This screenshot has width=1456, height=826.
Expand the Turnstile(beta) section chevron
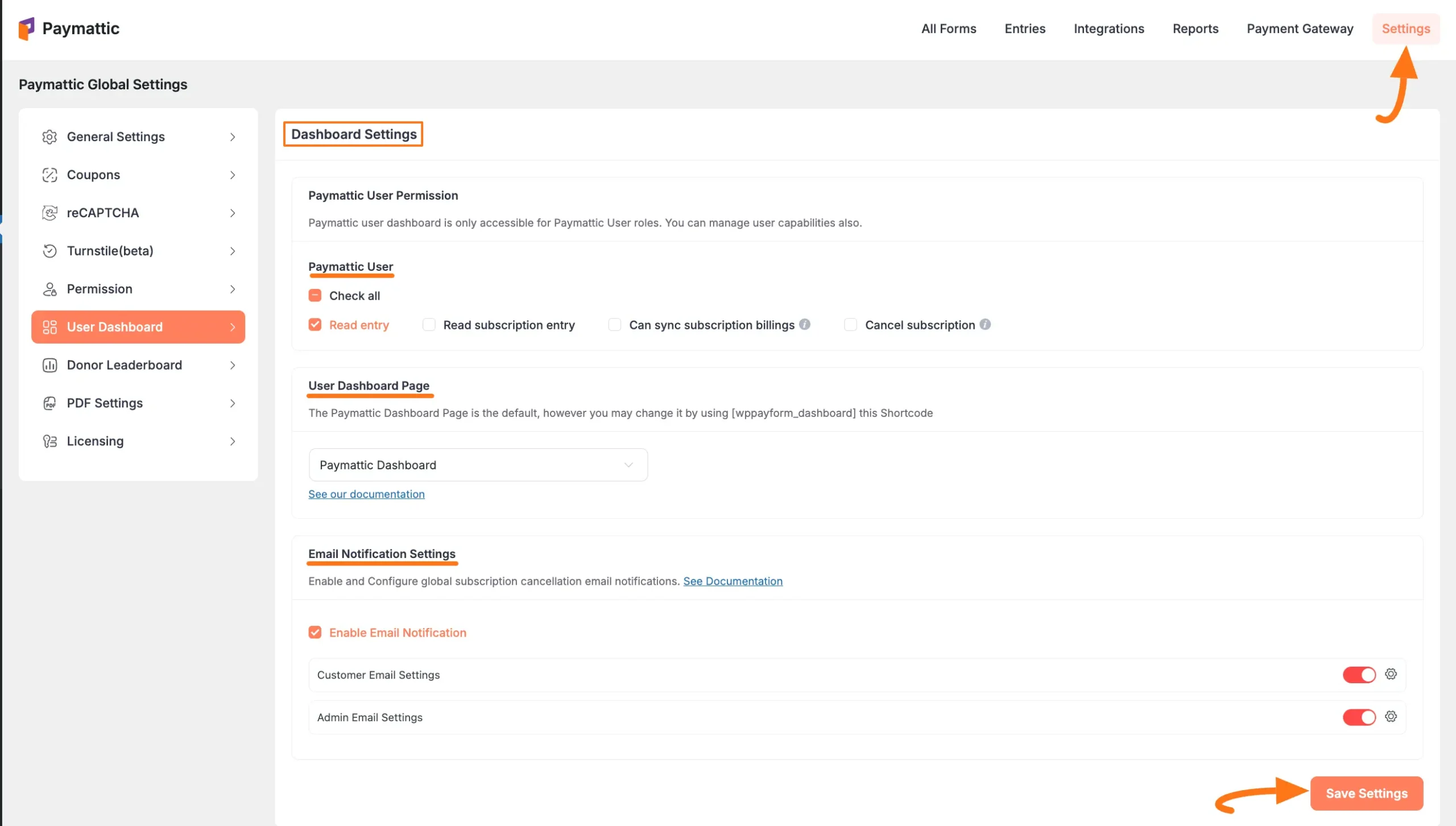coord(233,251)
